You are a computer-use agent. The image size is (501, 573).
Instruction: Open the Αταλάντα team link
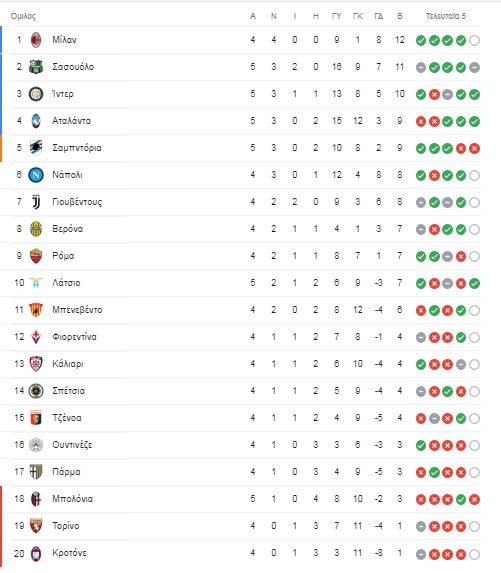71,121
